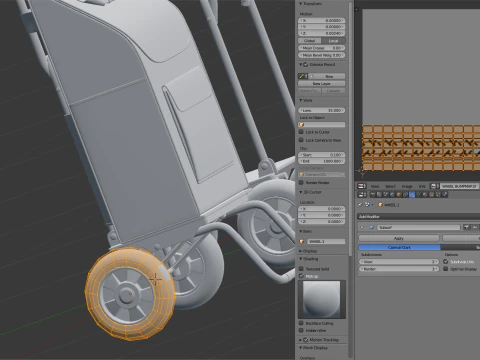This screenshot has width=480, height=360.
Task: Click the Subsurf modifier type icon
Action: tap(372, 227)
